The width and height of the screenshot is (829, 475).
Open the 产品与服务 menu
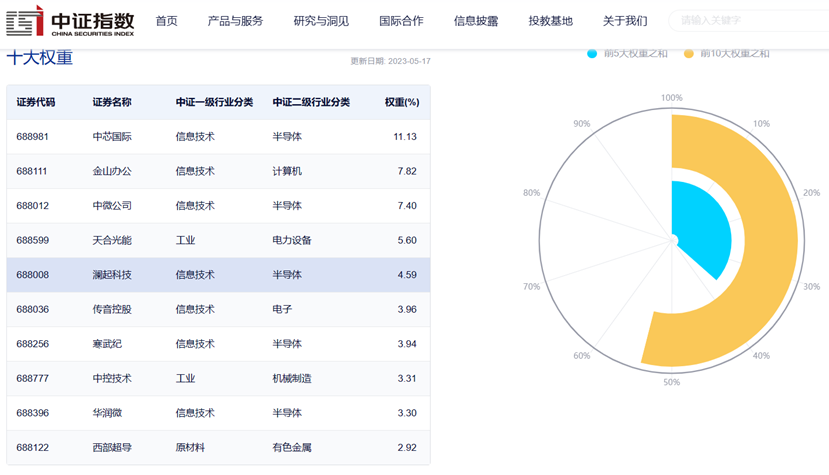tap(235, 21)
